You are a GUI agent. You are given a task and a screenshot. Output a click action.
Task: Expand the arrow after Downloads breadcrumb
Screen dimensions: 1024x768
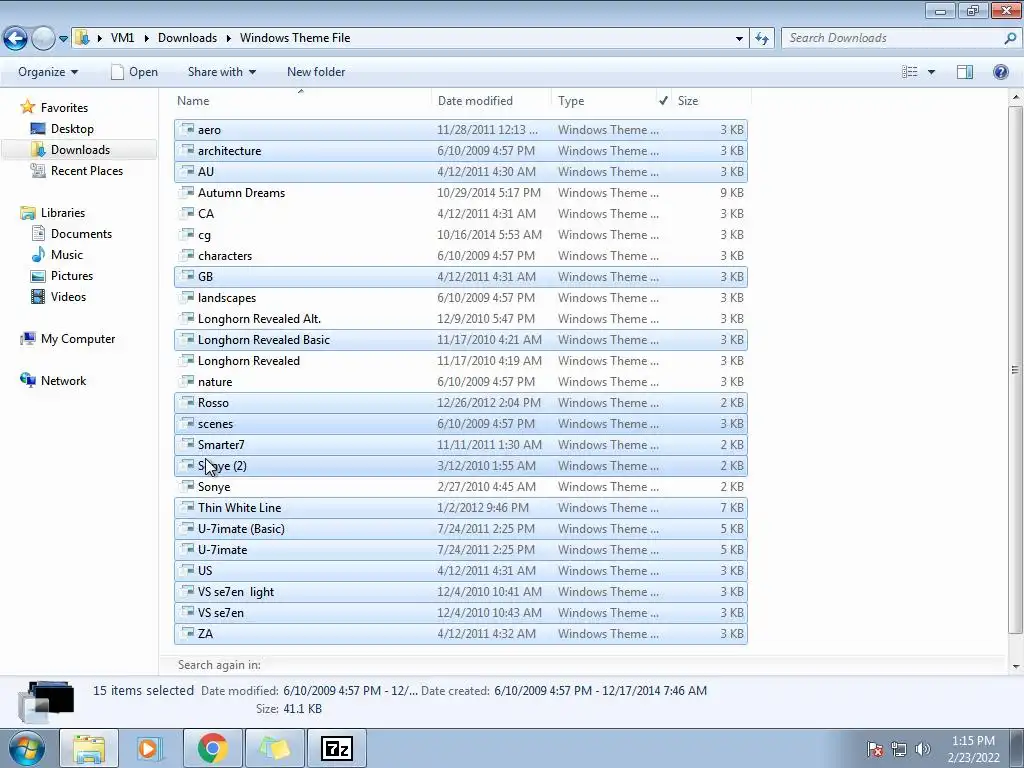click(229, 38)
